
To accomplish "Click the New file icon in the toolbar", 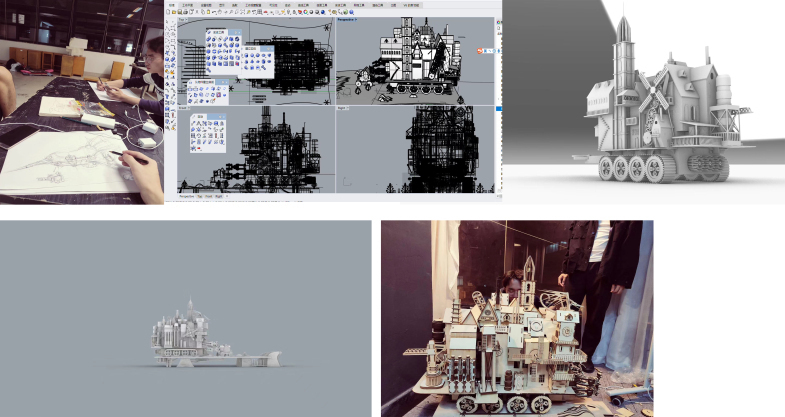I will point(170,12).
